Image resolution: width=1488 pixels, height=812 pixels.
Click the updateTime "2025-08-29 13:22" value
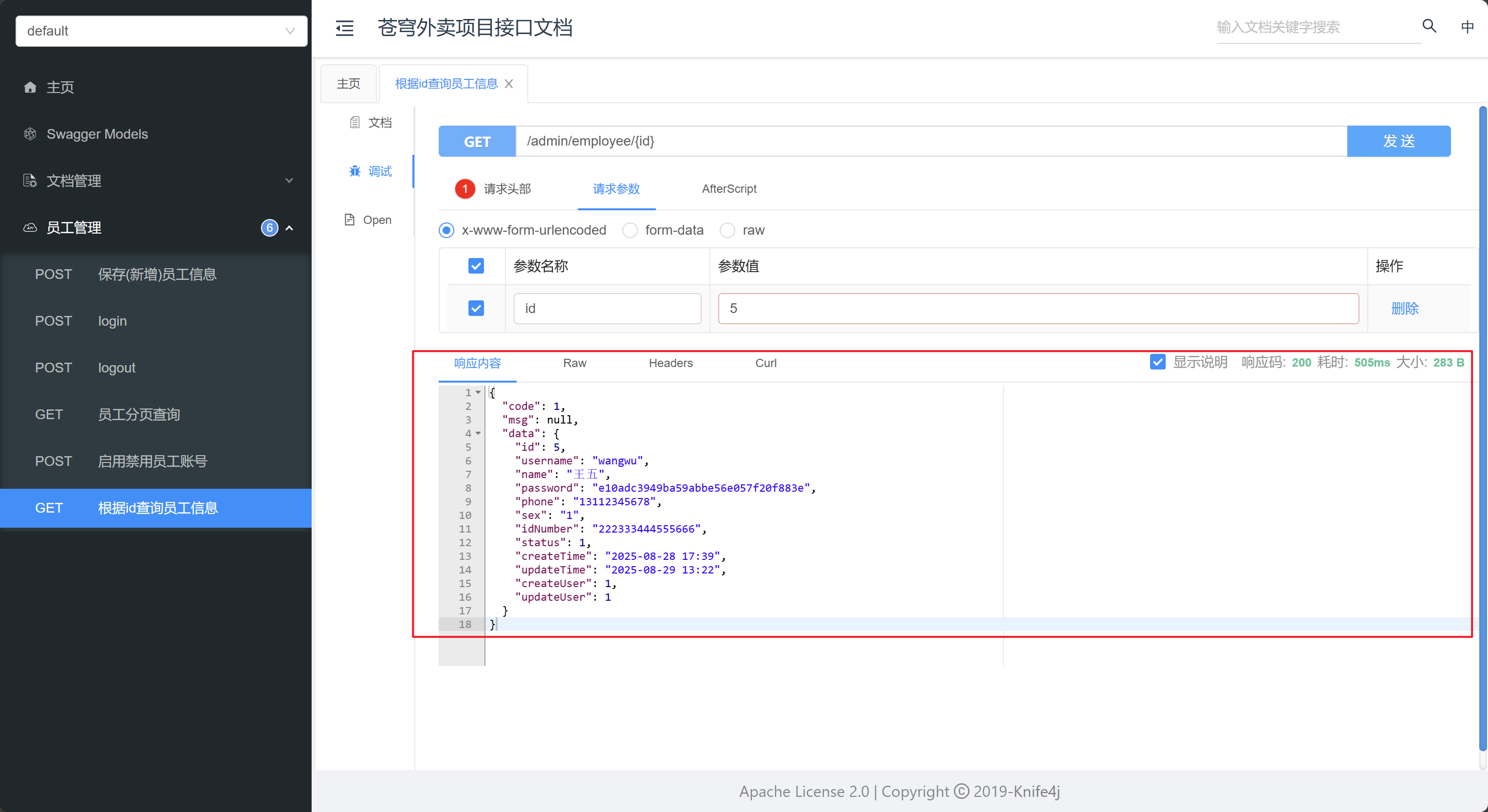[663, 570]
